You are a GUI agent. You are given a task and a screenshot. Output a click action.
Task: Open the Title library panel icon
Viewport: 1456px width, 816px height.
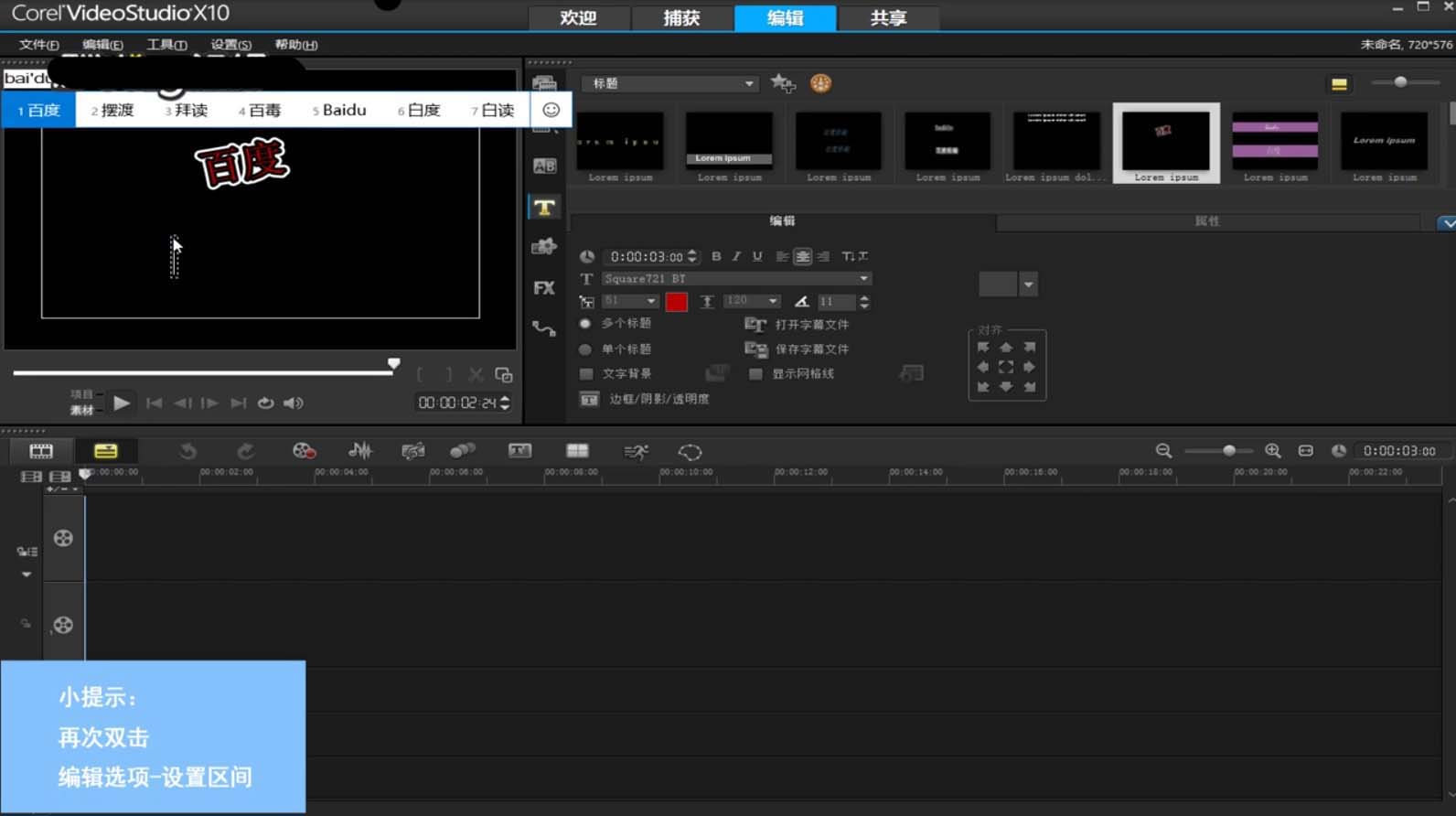click(x=544, y=208)
